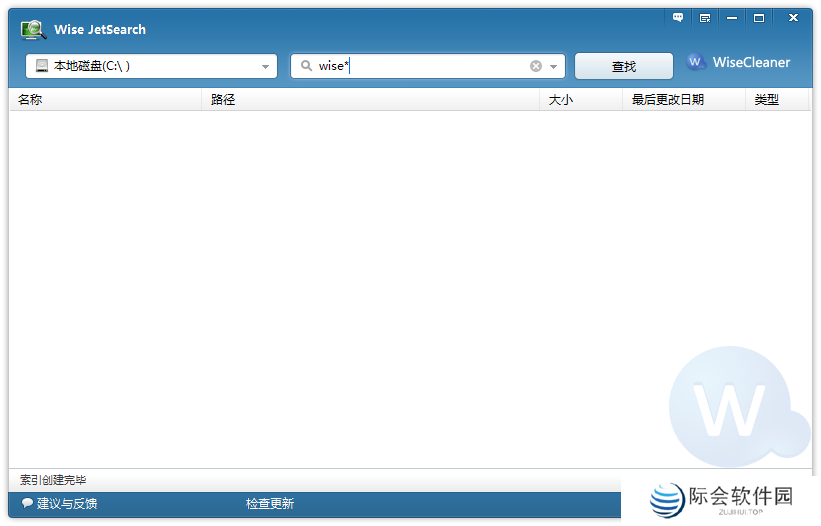Sort results by 最后更改日期 column header

click(684, 99)
